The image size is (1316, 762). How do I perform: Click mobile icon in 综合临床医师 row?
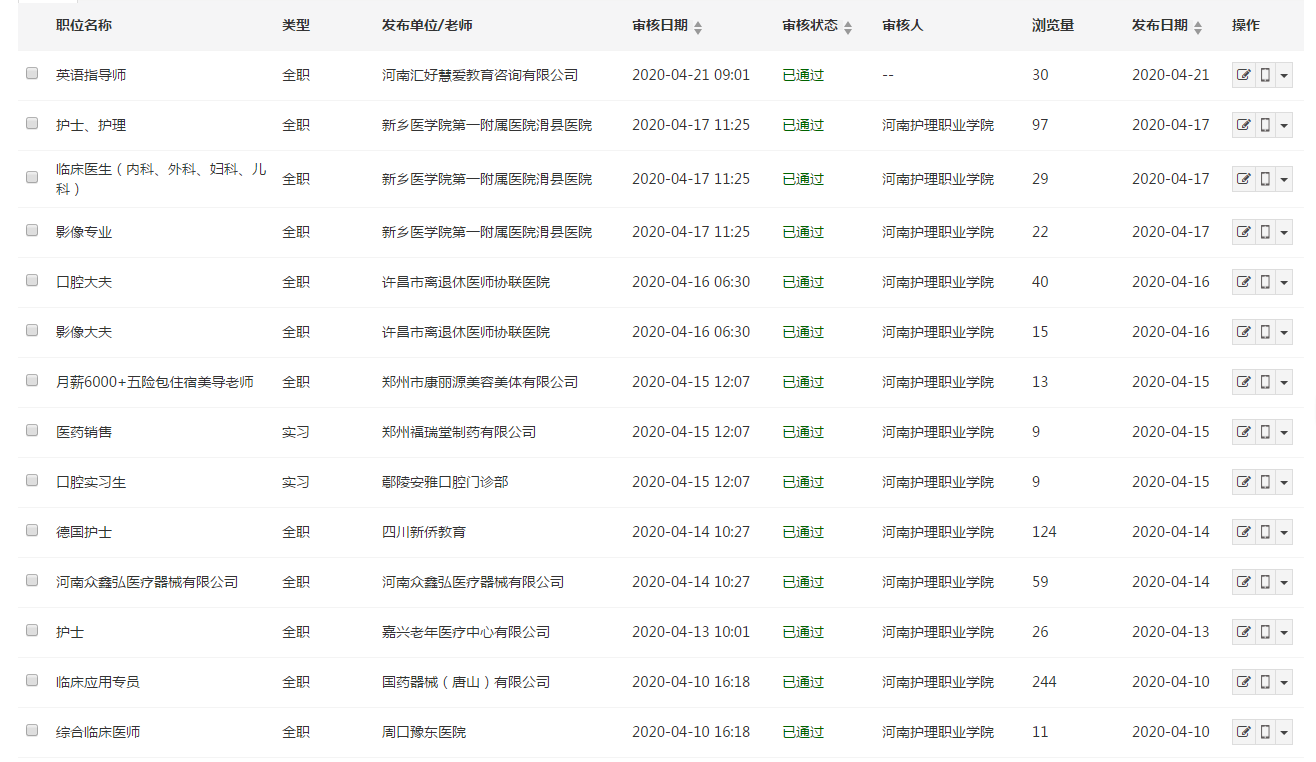[1264, 732]
